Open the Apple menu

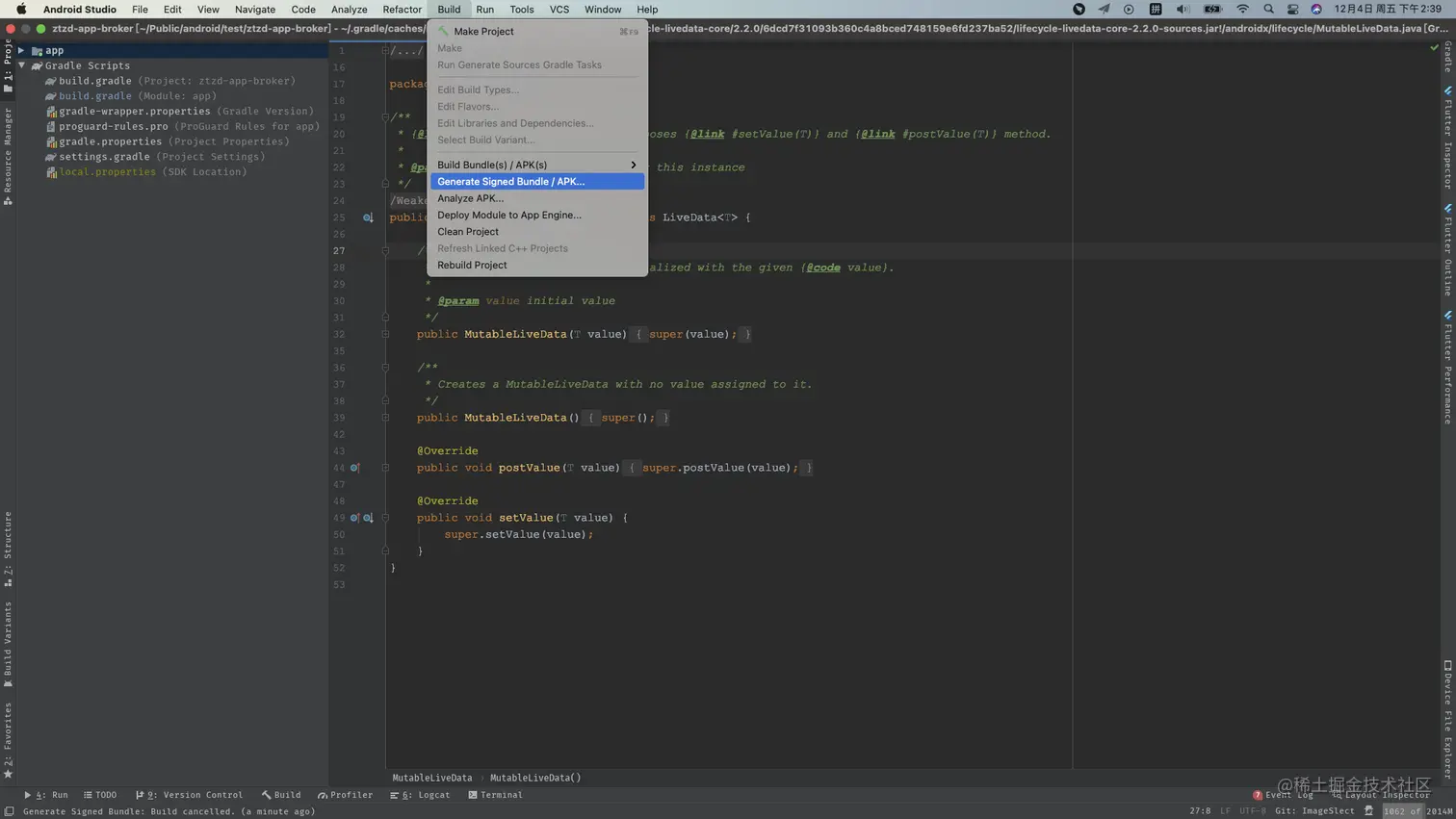coord(21,10)
